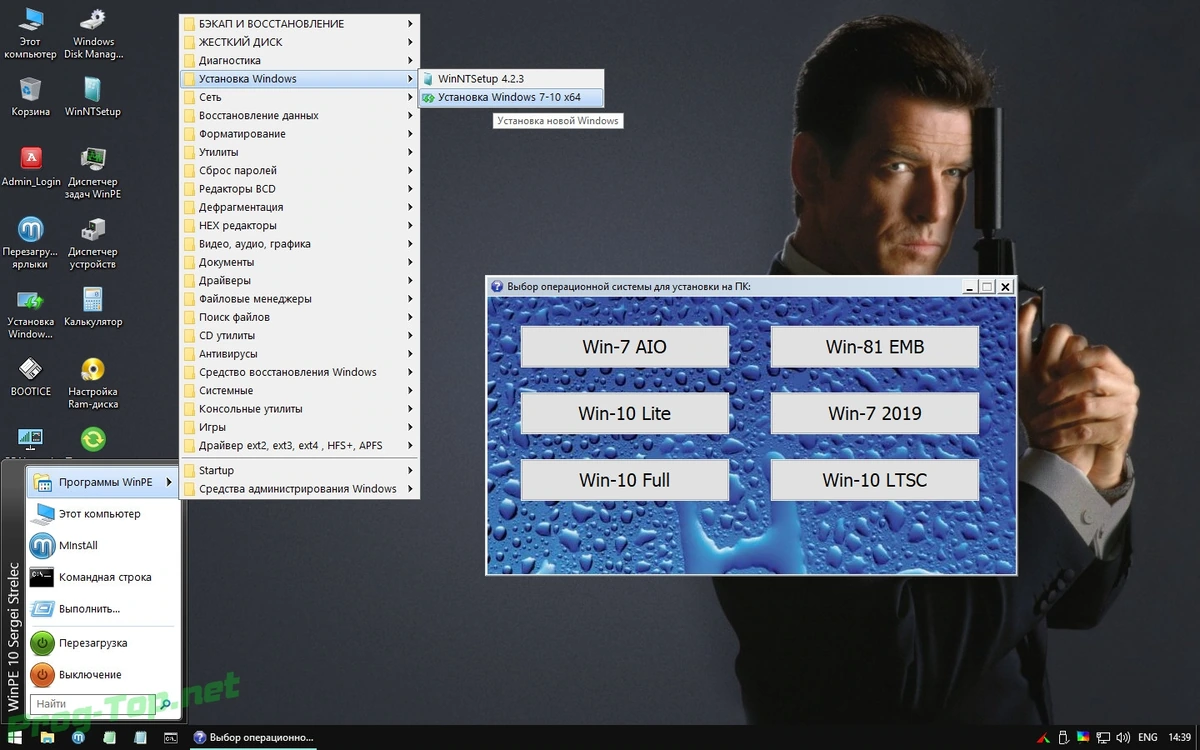The image size is (1200, 750).
Task: Open Диспетчер устройств desktop icon
Action: pyautogui.click(x=93, y=243)
